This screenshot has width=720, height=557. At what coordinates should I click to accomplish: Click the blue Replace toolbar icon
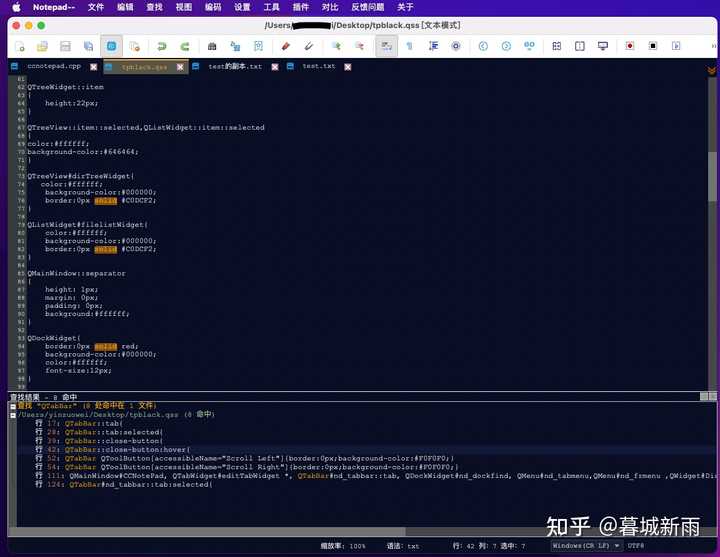coord(235,46)
